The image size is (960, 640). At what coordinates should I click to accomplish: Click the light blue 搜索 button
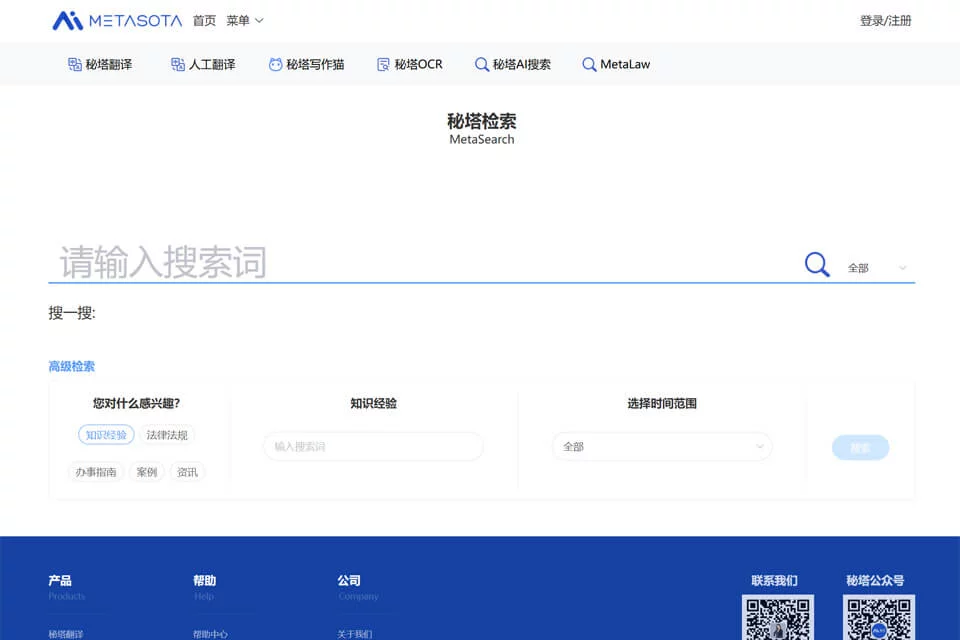coord(860,448)
